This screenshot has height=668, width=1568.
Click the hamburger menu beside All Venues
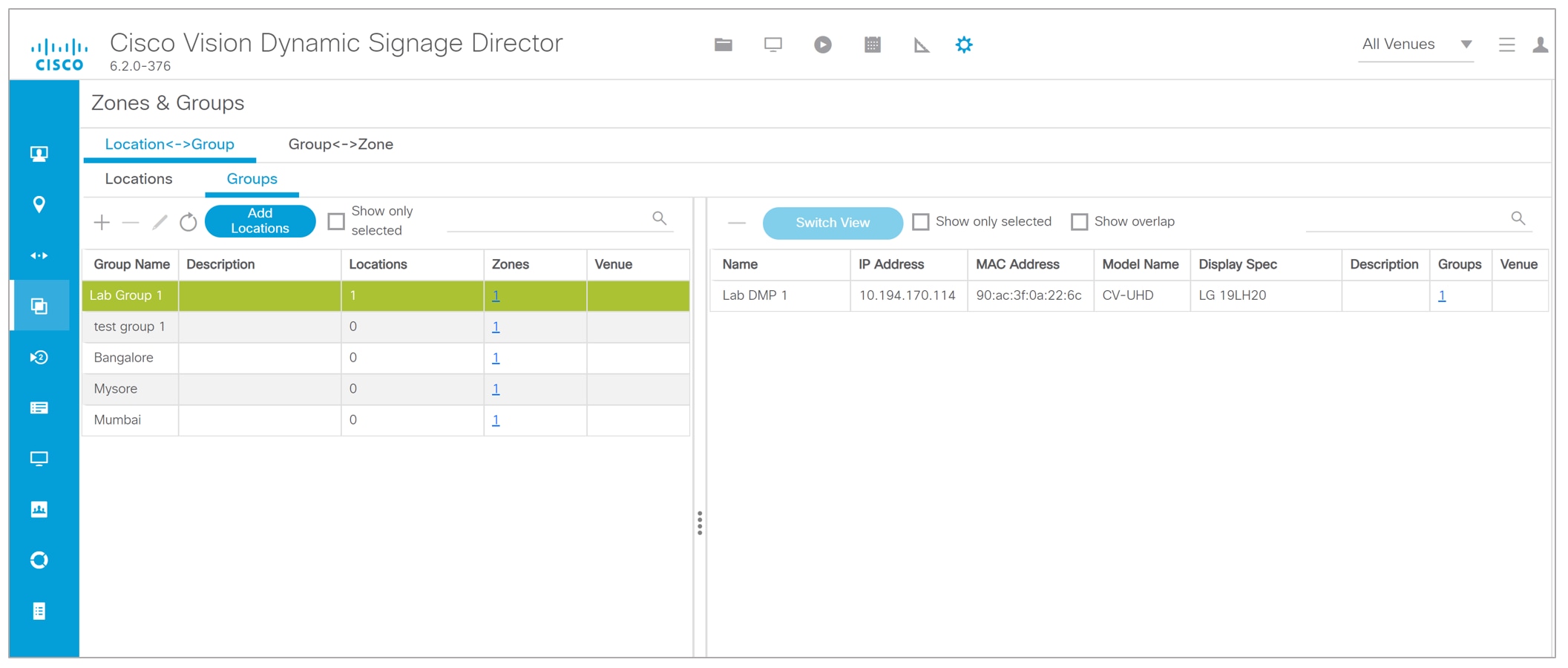click(1506, 45)
